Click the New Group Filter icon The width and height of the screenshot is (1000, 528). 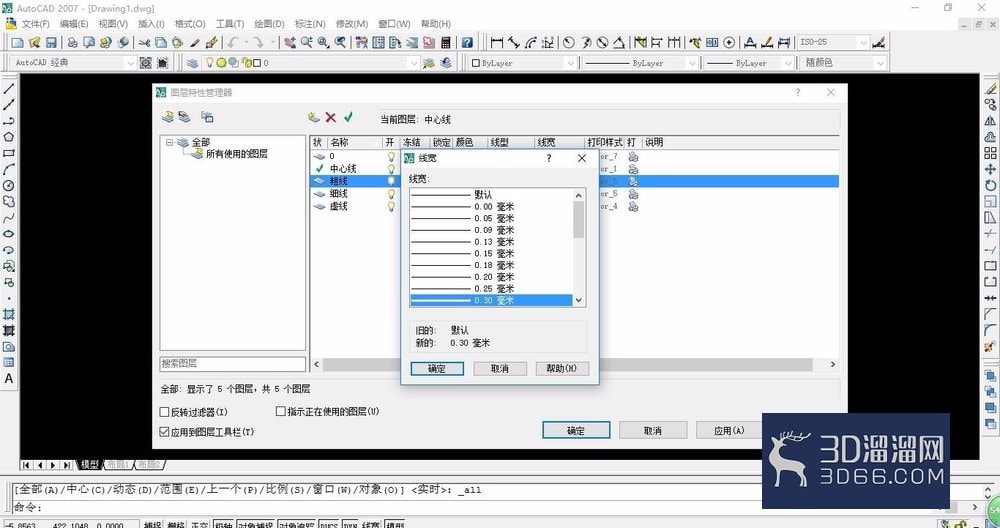pyautogui.click(x=184, y=117)
